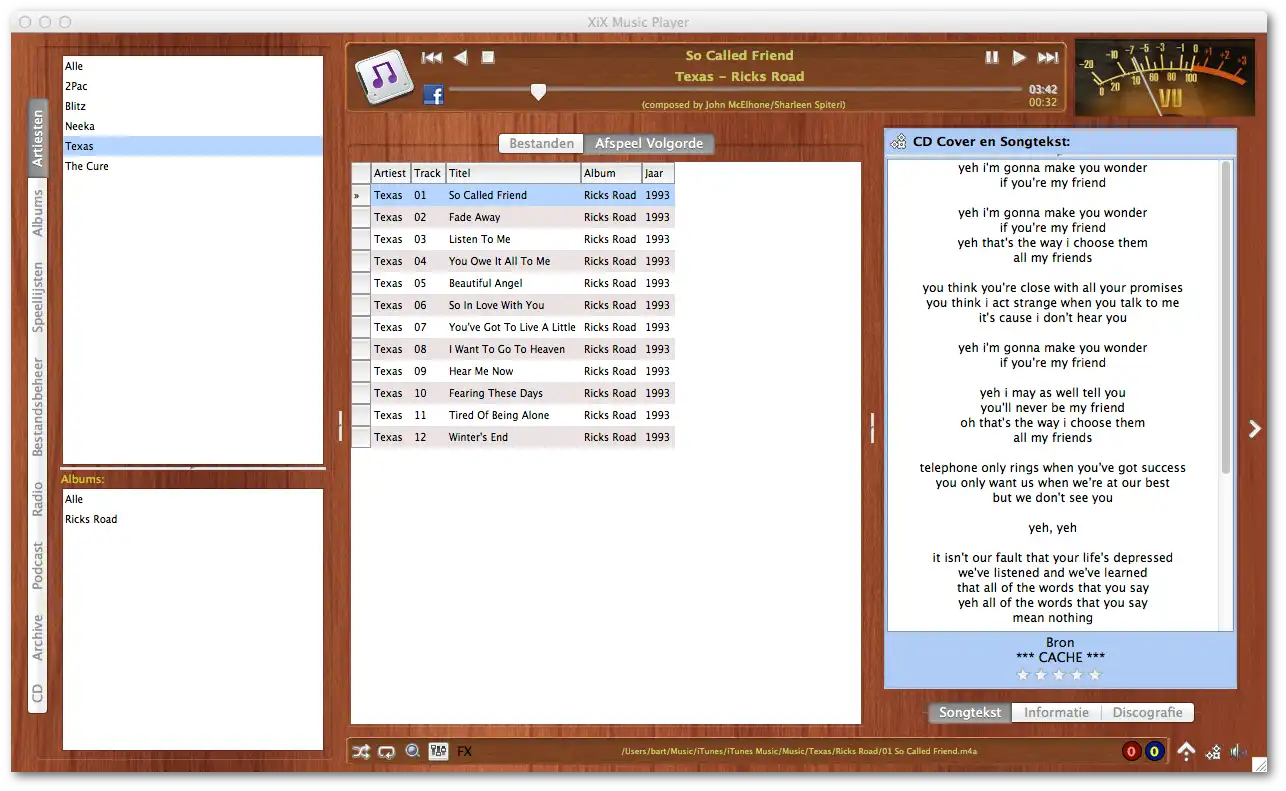Skip to the next track
Viewport: 1286px width, 791px height.
point(1048,58)
